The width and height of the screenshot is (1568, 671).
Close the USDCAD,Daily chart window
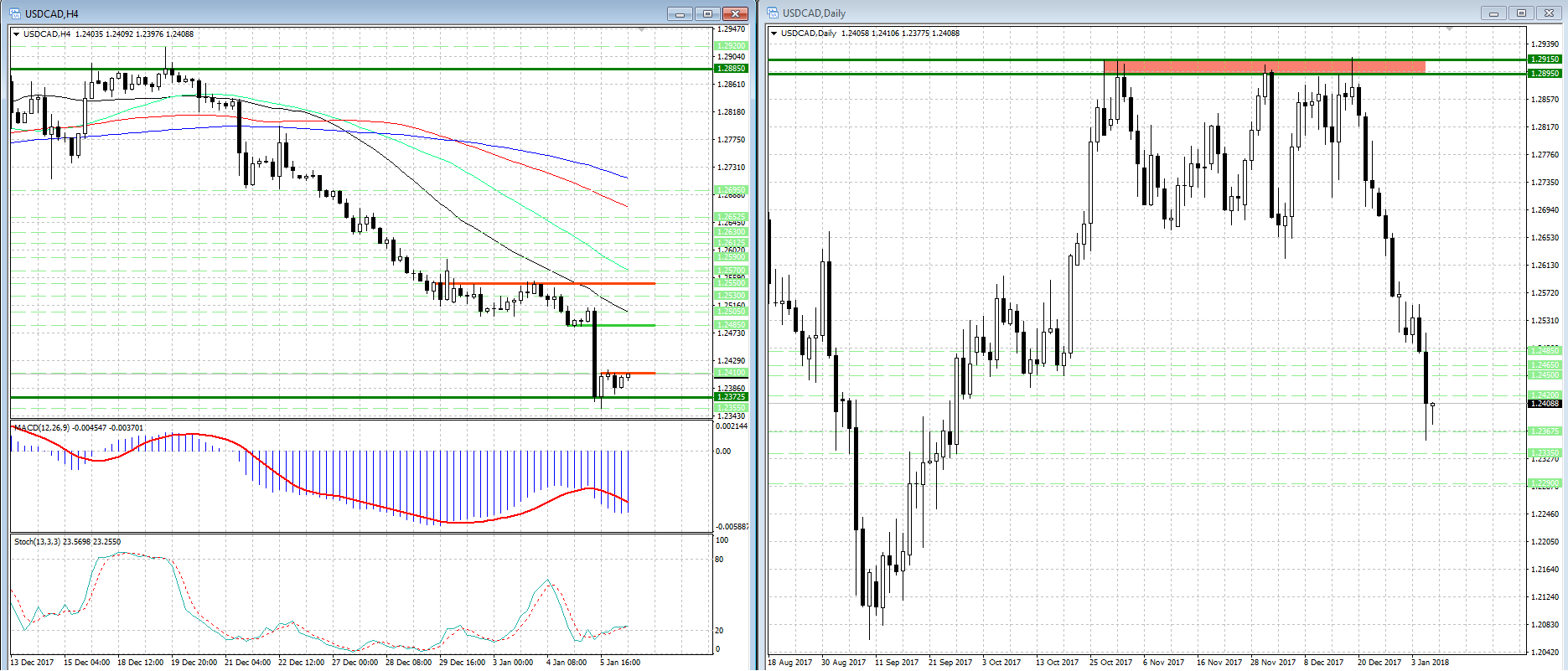[1550, 13]
